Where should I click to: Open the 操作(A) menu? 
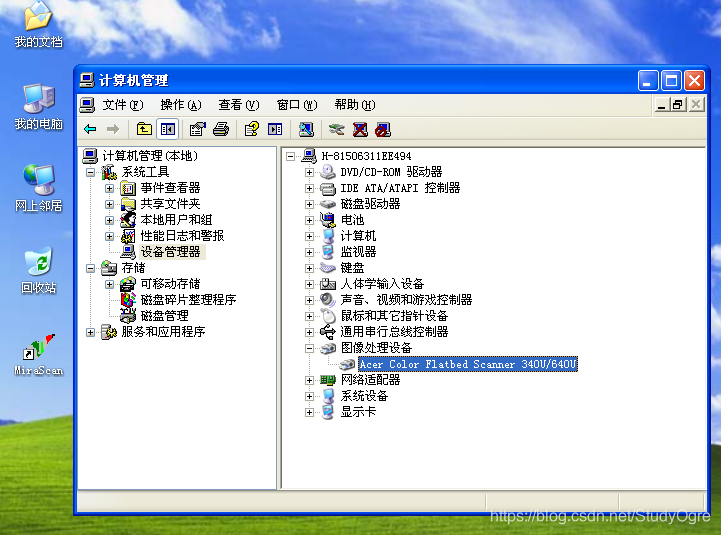pos(181,105)
